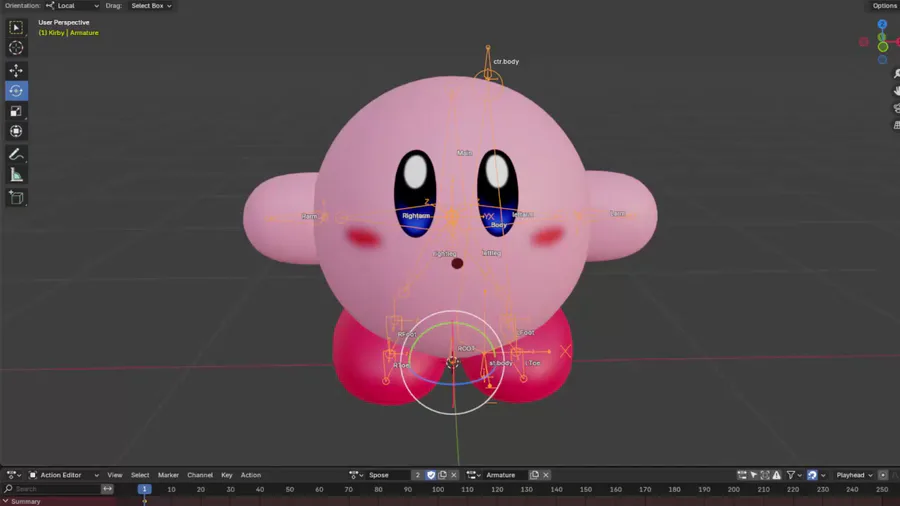The height and width of the screenshot is (506, 900).
Task: Open the filters funnel dropdown
Action: [x=794, y=475]
